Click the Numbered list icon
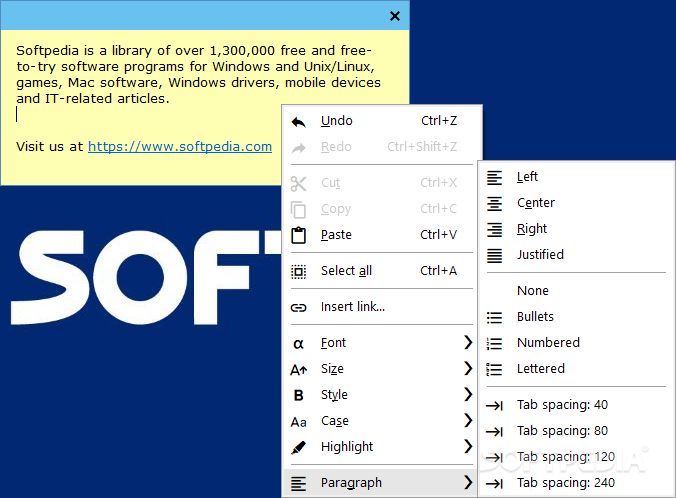 [x=494, y=344]
